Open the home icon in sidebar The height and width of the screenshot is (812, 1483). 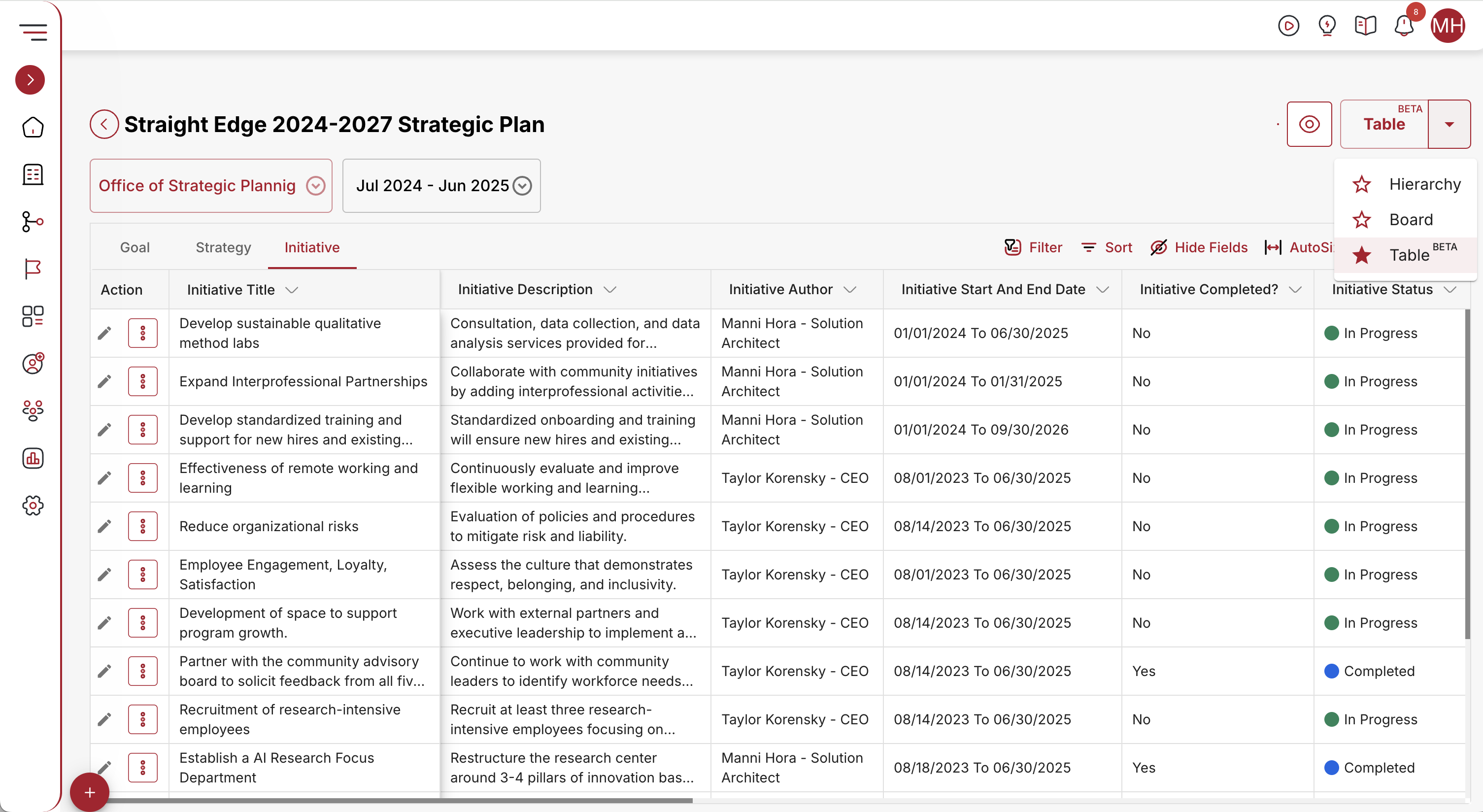(x=33, y=127)
